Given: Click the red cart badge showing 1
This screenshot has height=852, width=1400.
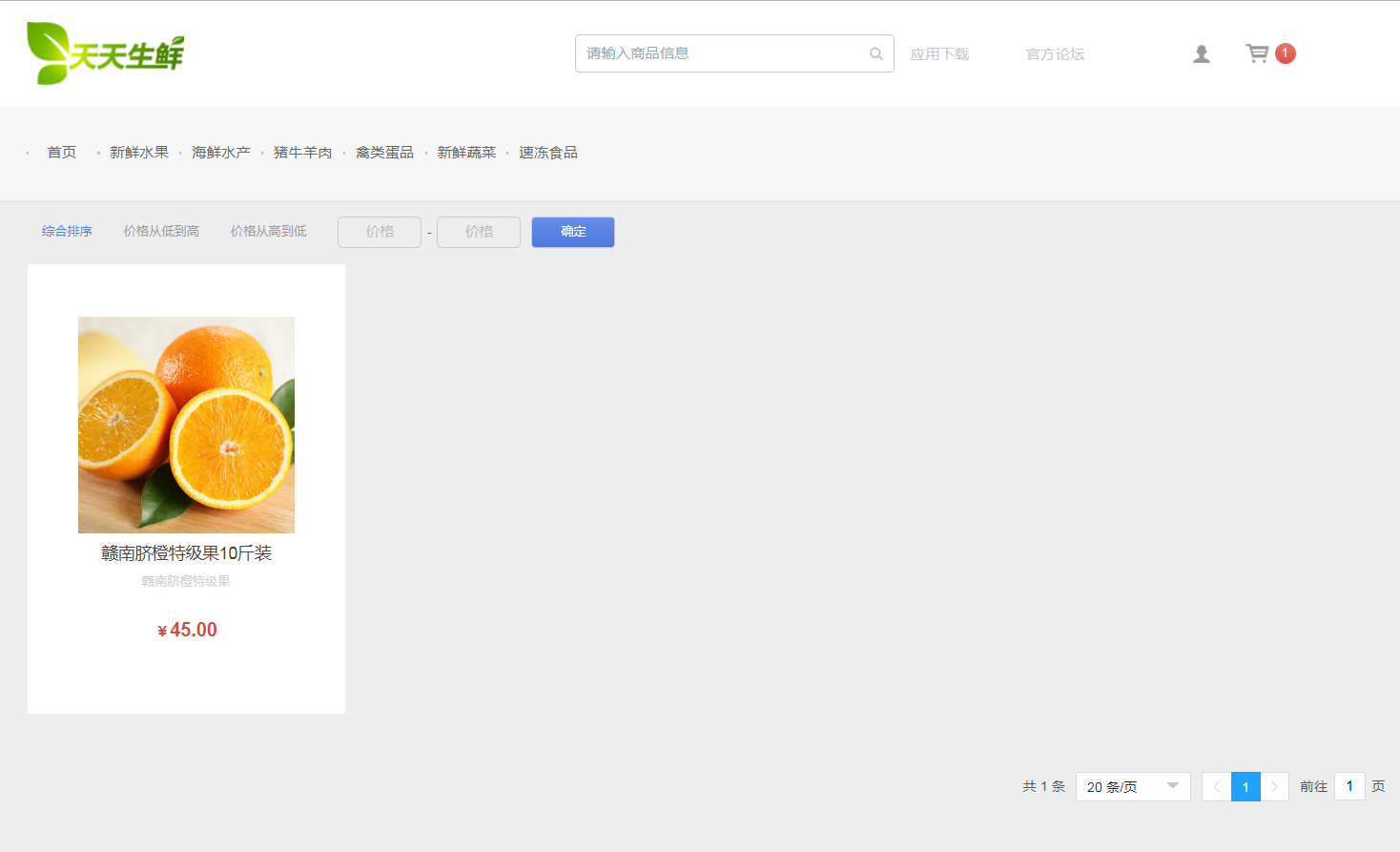Looking at the screenshot, I should pyautogui.click(x=1286, y=53).
